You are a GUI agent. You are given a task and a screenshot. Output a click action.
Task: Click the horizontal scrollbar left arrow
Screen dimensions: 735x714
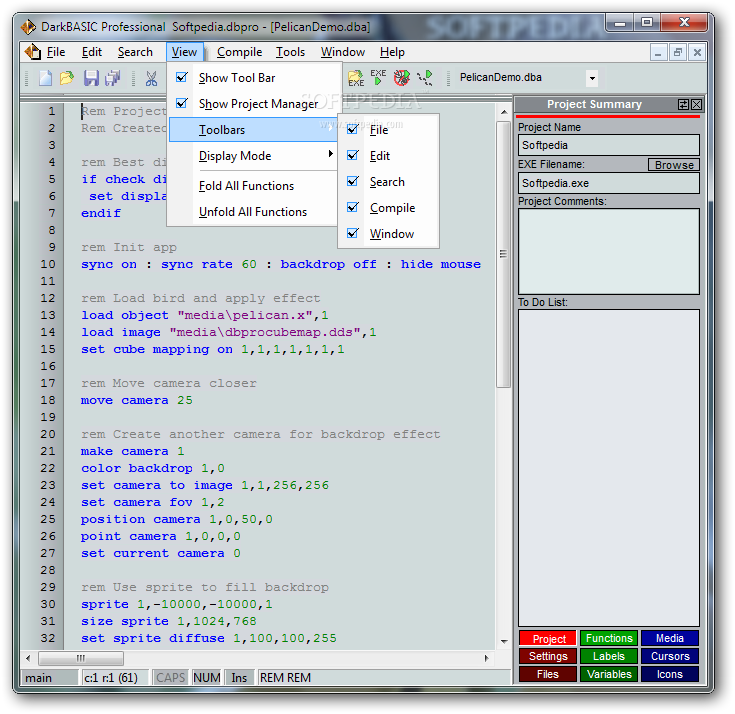click(28, 658)
